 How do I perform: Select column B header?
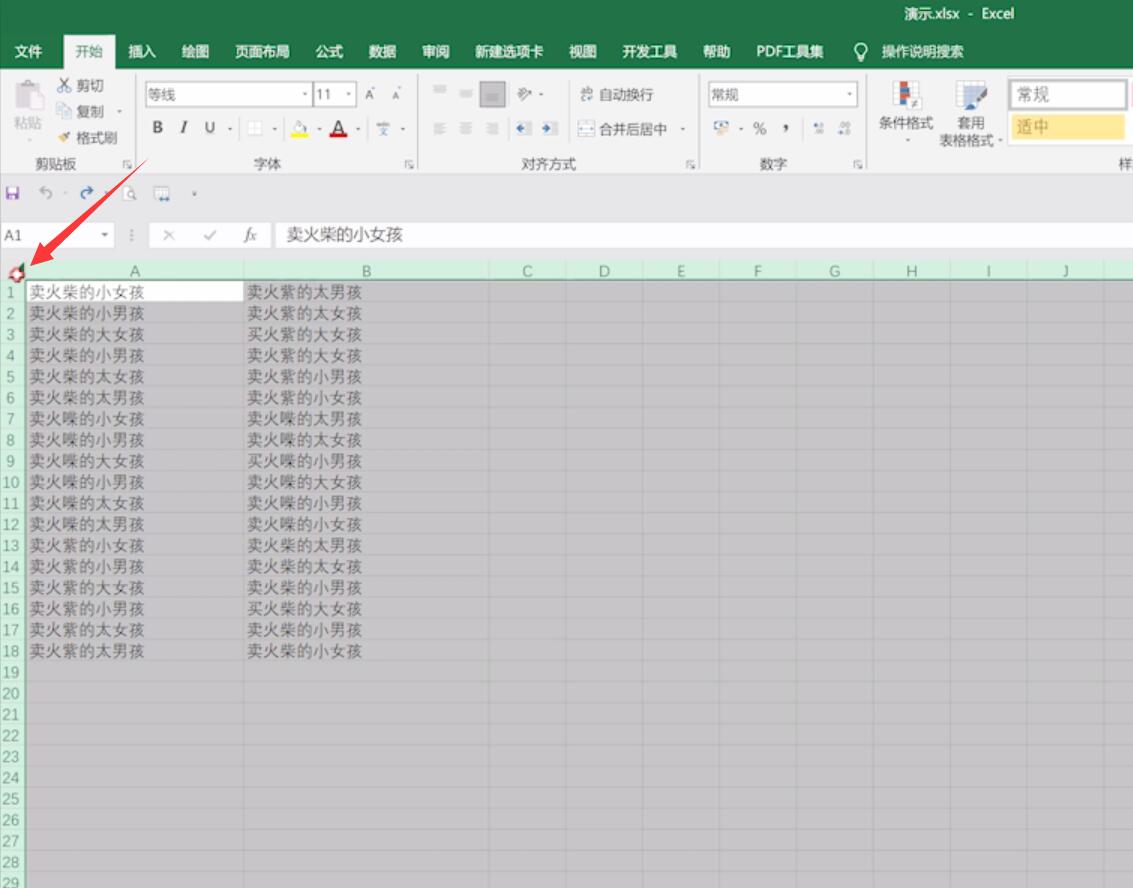366,271
